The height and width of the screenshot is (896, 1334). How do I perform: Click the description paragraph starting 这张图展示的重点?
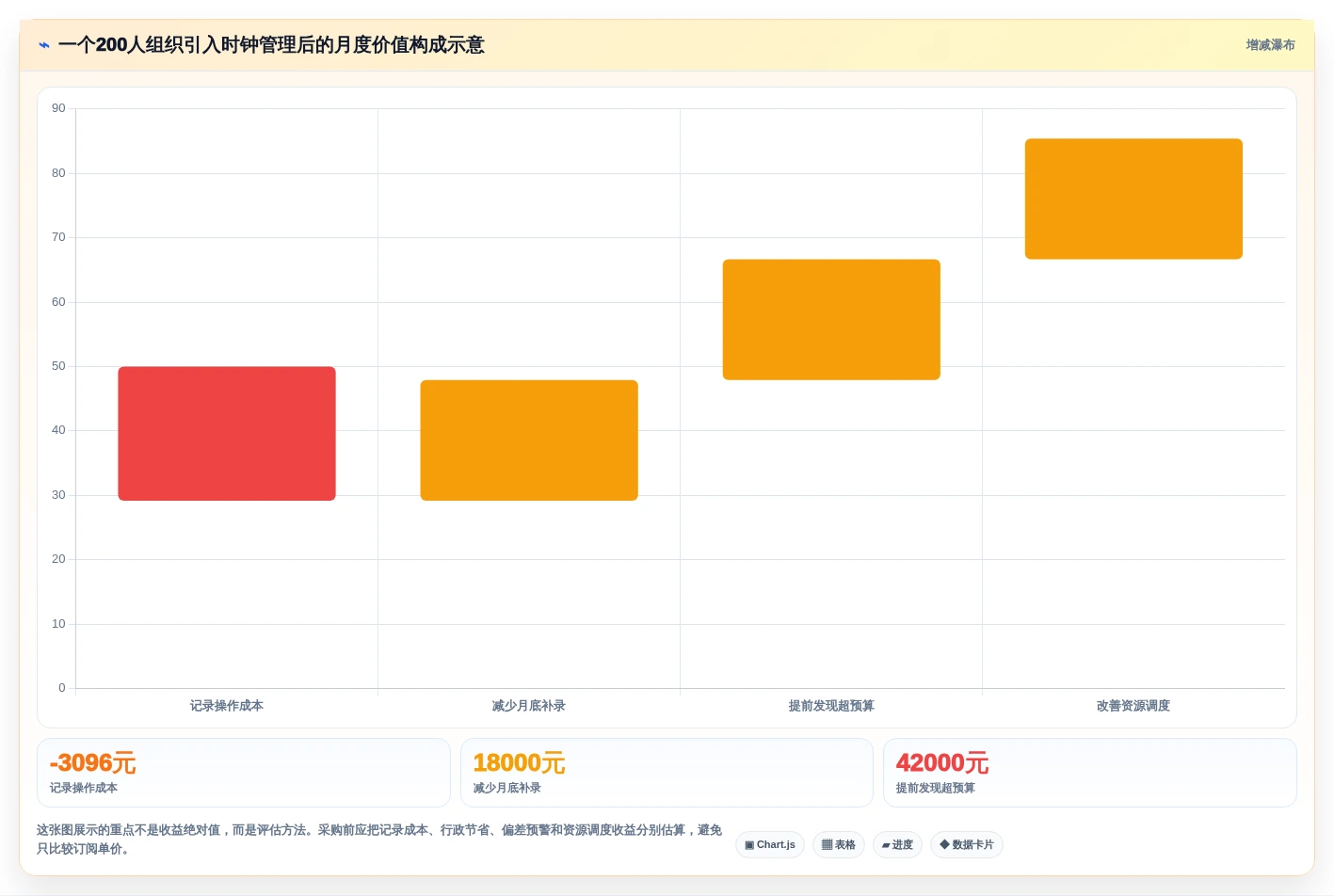[x=379, y=840]
